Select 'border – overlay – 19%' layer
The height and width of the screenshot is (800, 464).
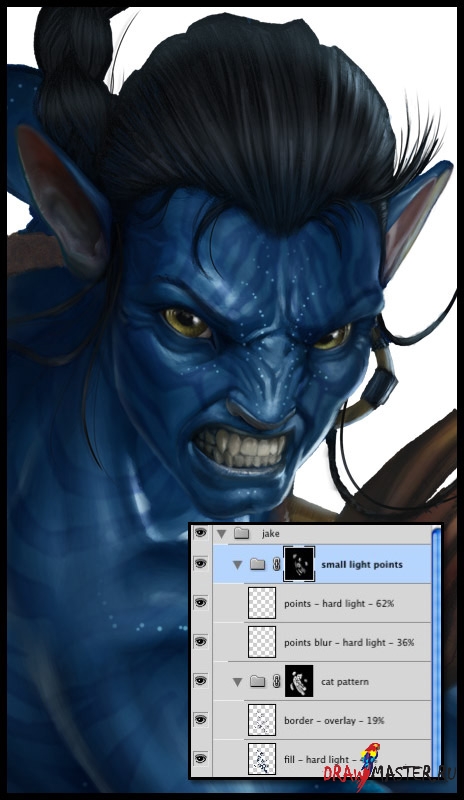pos(334,720)
